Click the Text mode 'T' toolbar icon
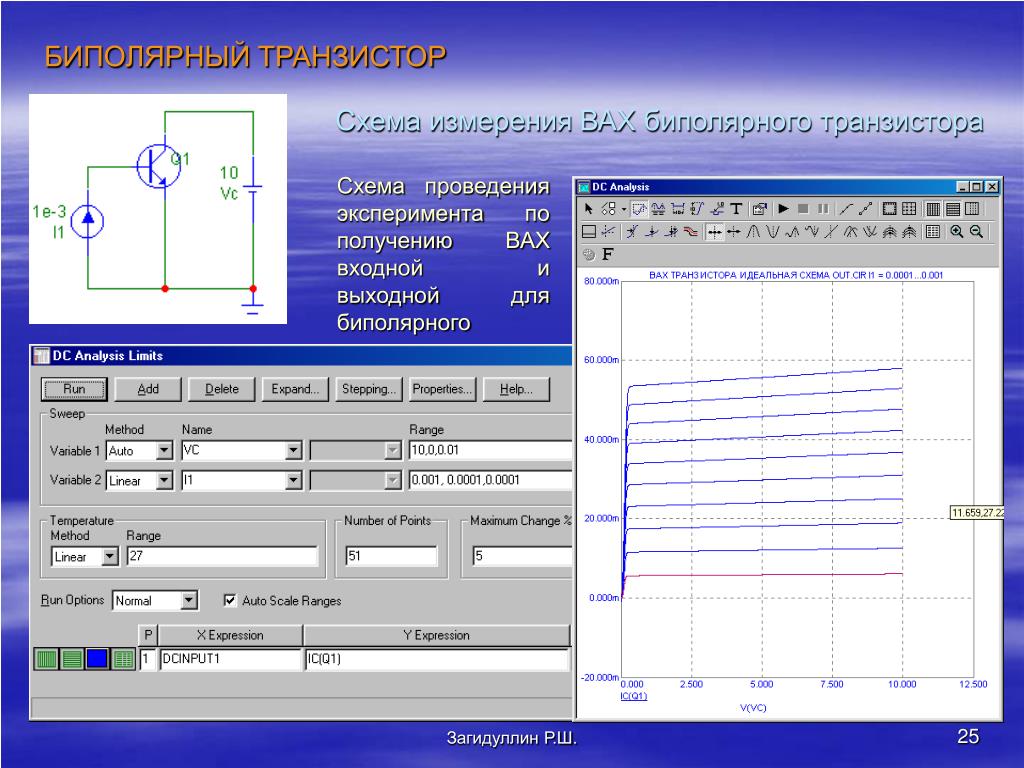This screenshot has width=1024, height=768. pos(736,209)
